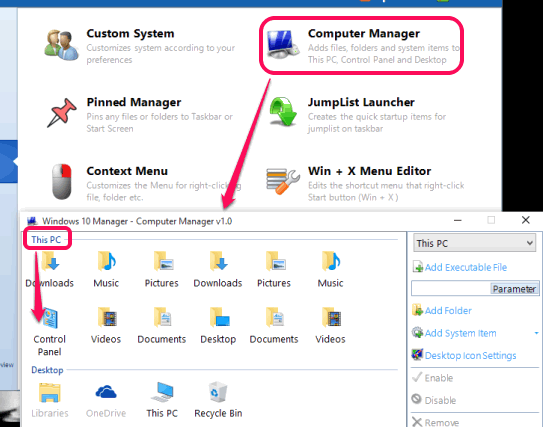This screenshot has width=543, height=427.
Task: Click the Add Folder link
Action: tap(442, 310)
